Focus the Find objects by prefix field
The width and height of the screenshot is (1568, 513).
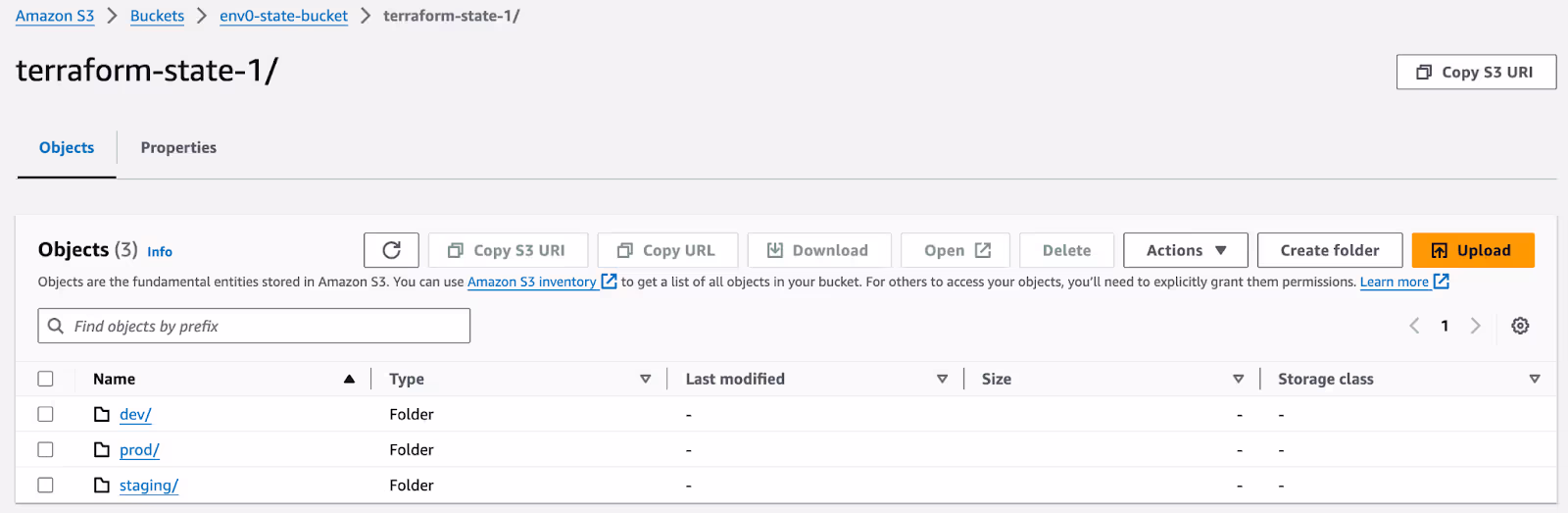254,326
